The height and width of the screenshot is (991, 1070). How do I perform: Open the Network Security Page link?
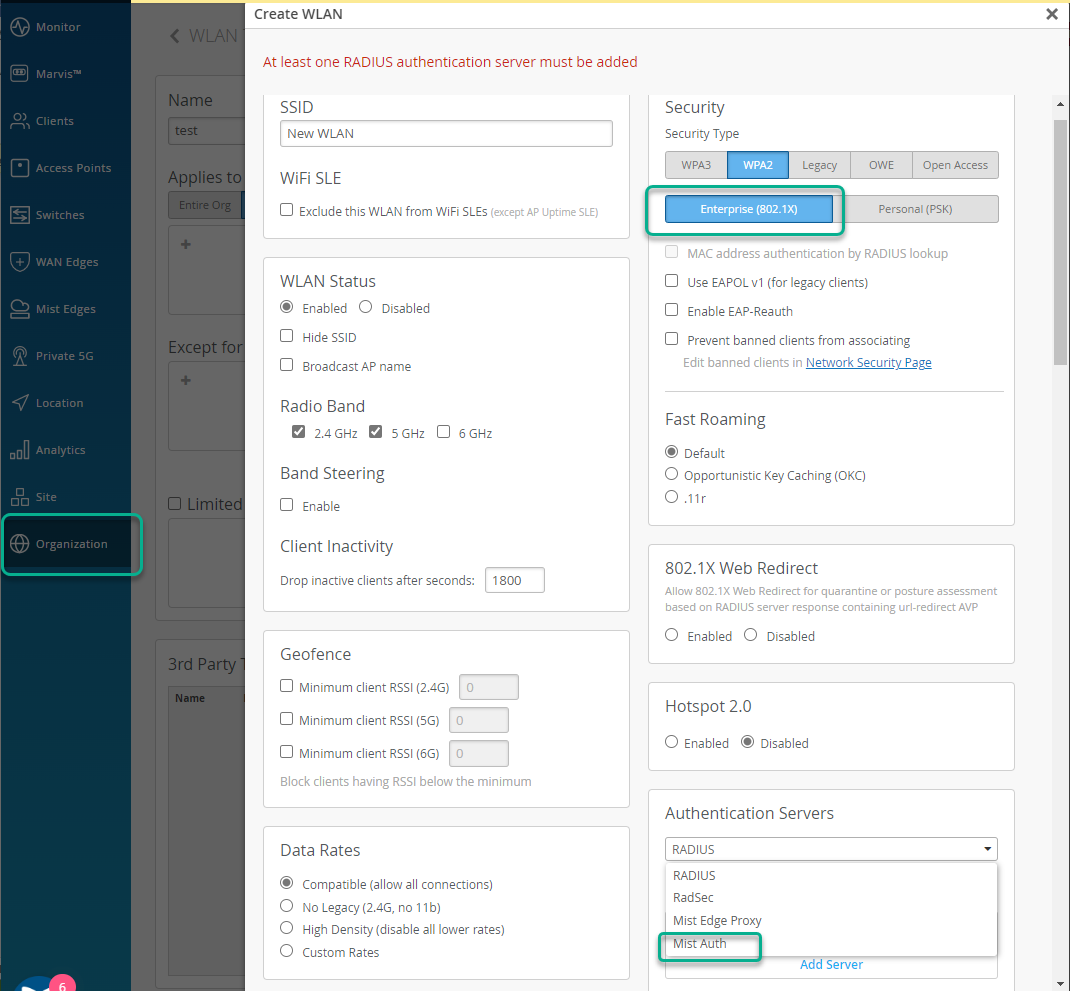tap(868, 363)
